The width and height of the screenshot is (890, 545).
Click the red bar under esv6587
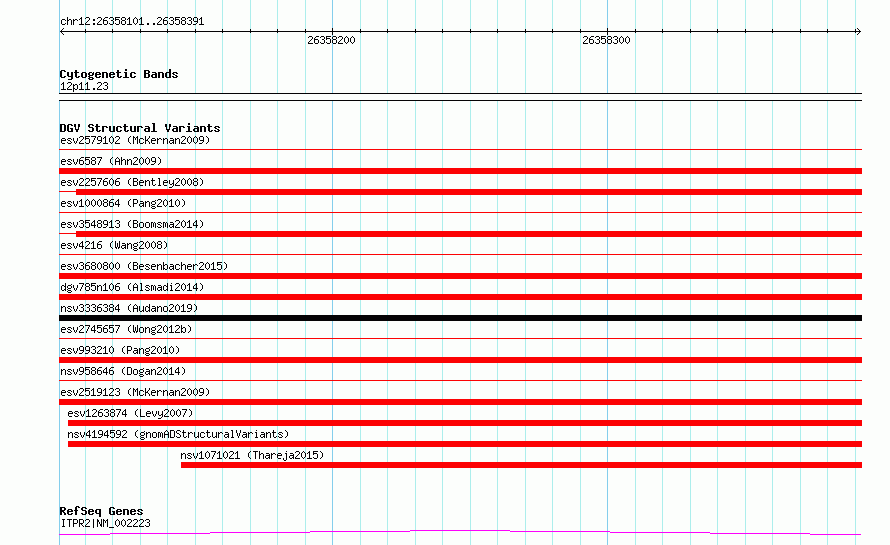tap(461, 171)
